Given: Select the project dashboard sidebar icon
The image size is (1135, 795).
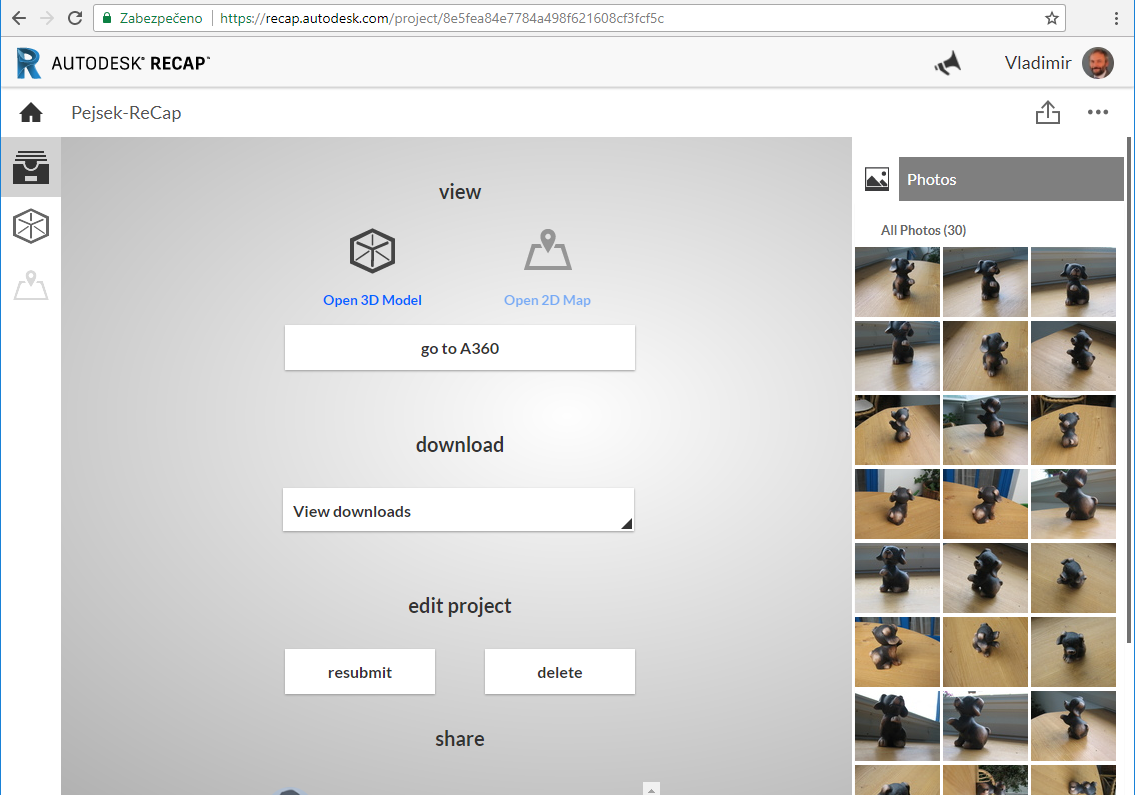Looking at the screenshot, I should (x=31, y=167).
